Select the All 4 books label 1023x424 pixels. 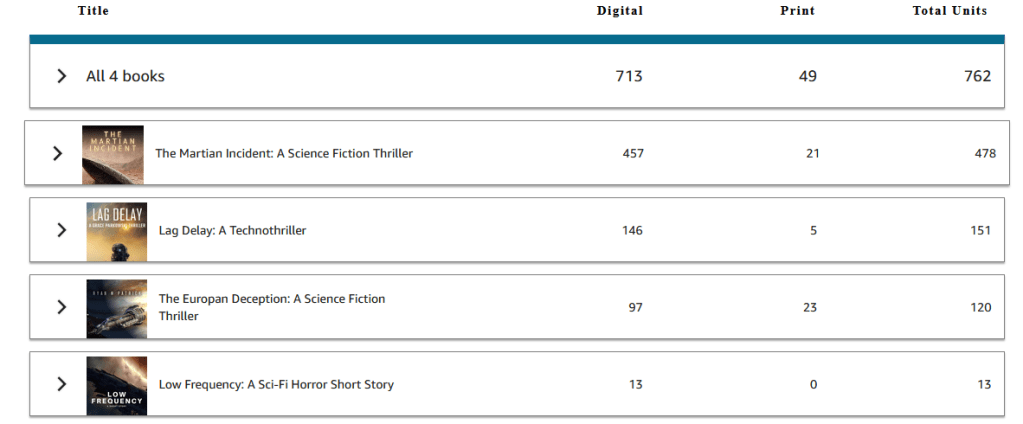(x=125, y=76)
